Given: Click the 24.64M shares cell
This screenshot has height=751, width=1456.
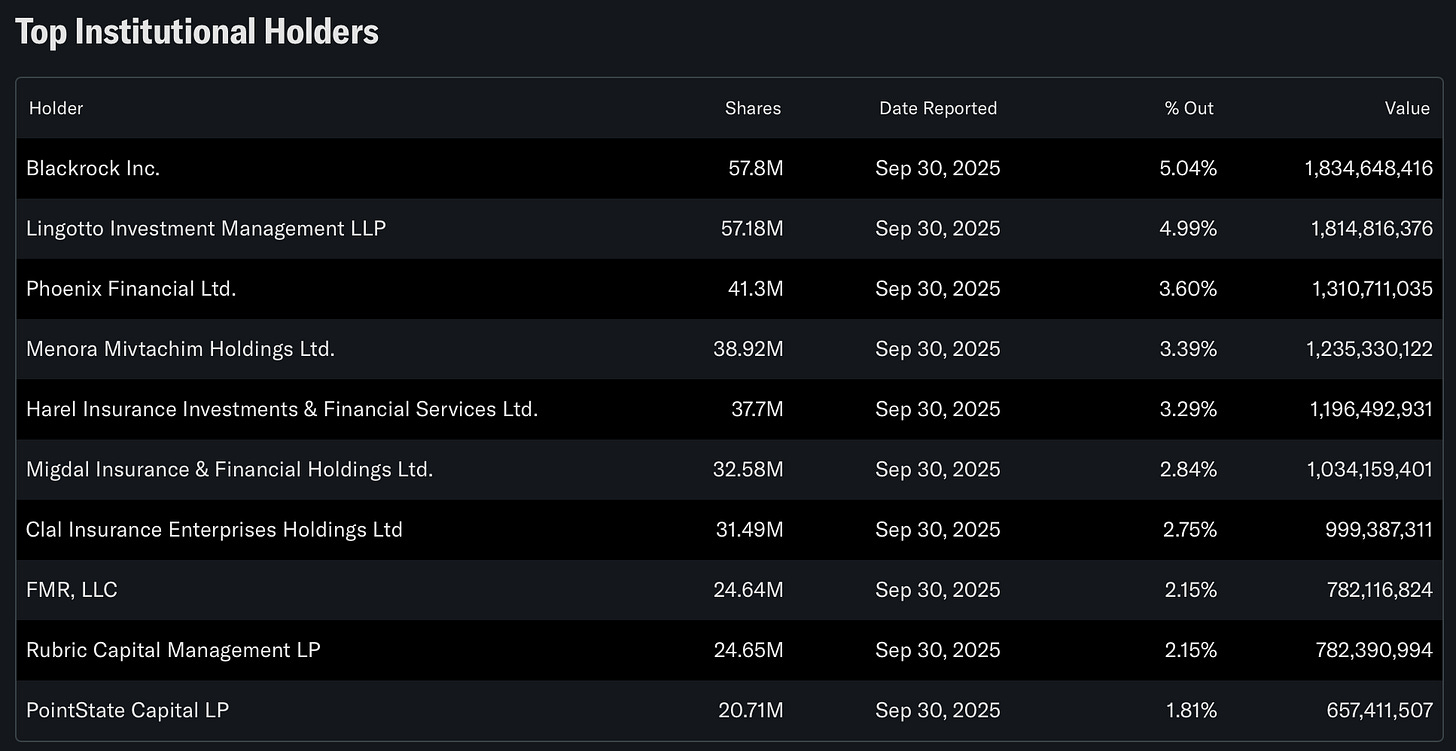Looking at the screenshot, I should click(x=749, y=590).
